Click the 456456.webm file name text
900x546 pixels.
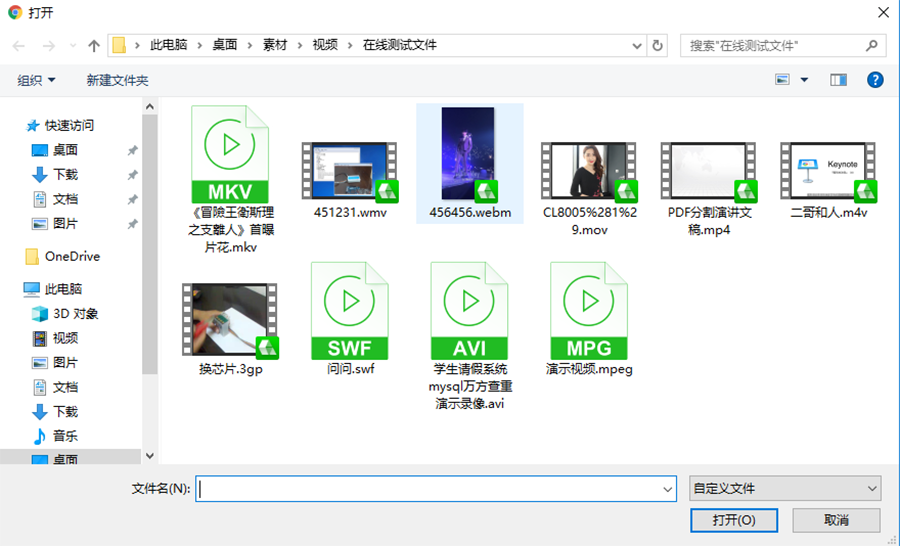click(470, 212)
